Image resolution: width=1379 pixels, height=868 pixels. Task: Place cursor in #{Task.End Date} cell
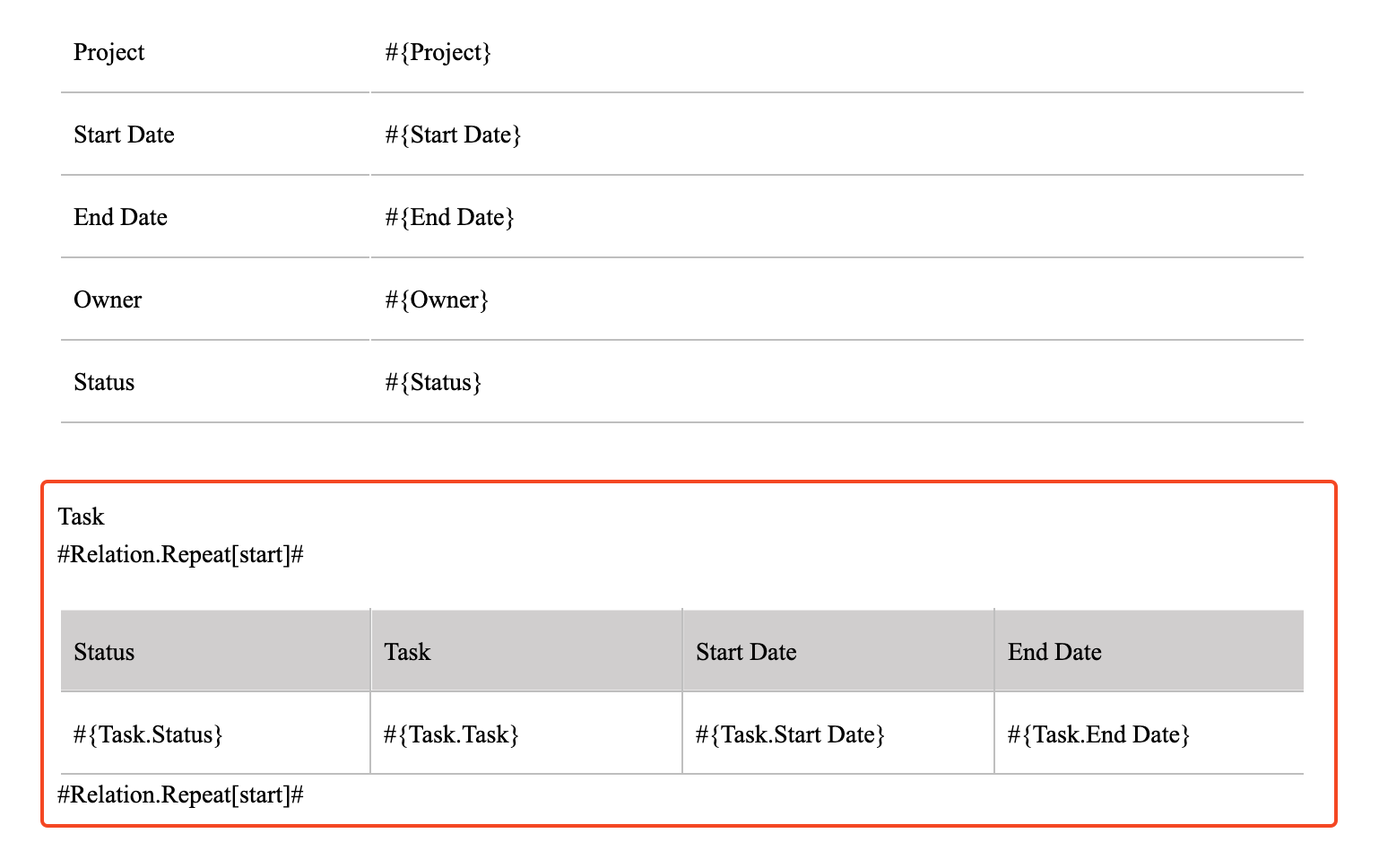tap(1098, 734)
